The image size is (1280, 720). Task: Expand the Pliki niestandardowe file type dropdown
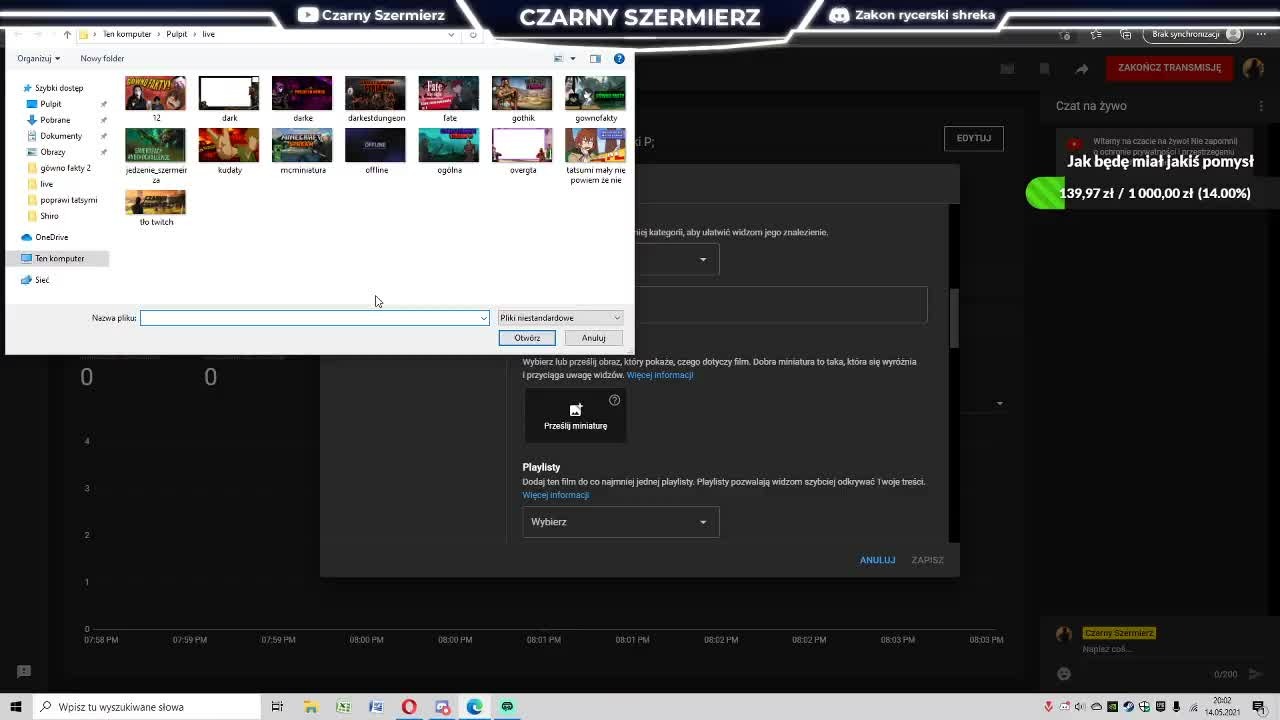pos(560,318)
